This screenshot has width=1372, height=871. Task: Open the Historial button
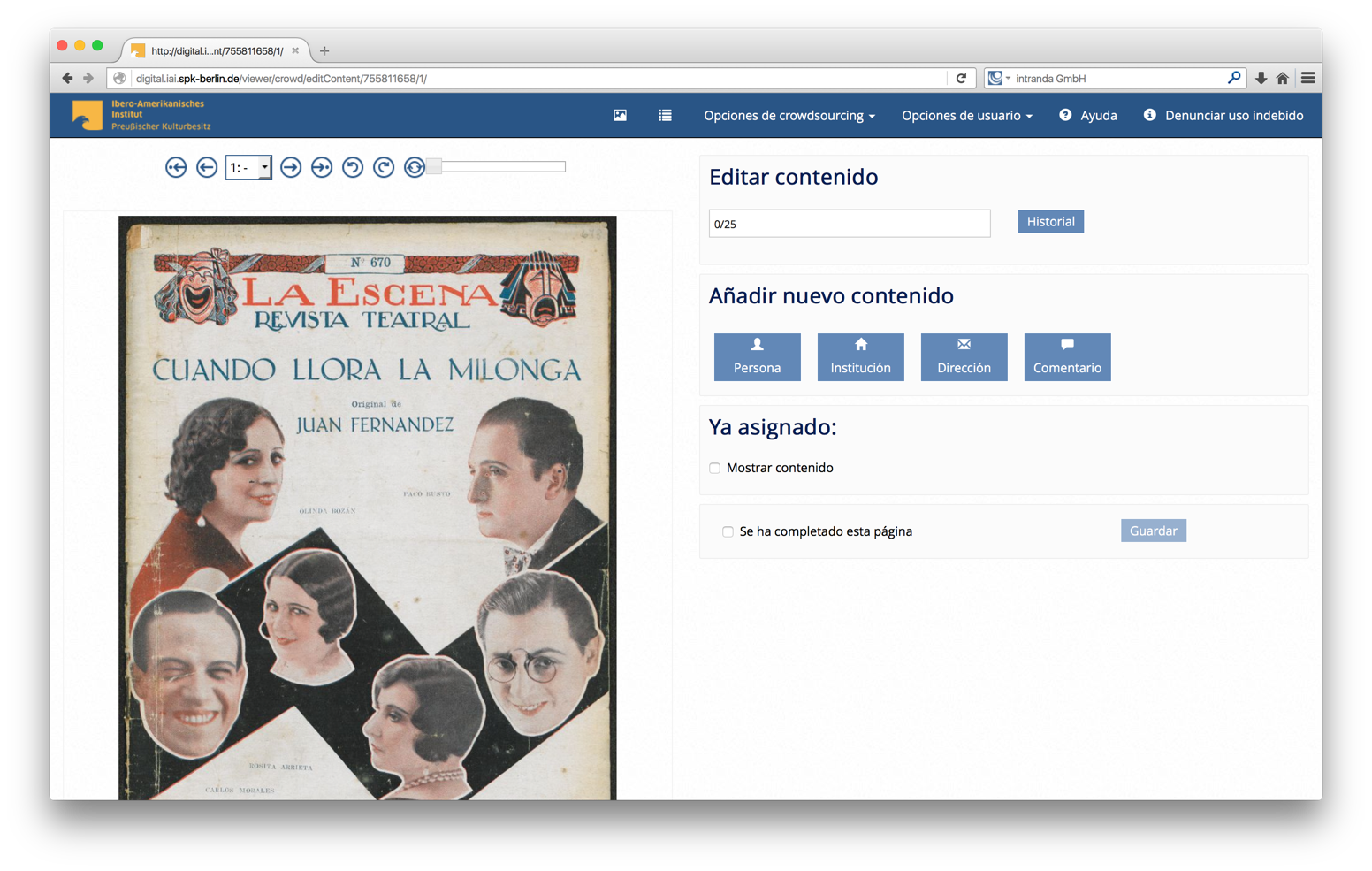coord(1051,222)
